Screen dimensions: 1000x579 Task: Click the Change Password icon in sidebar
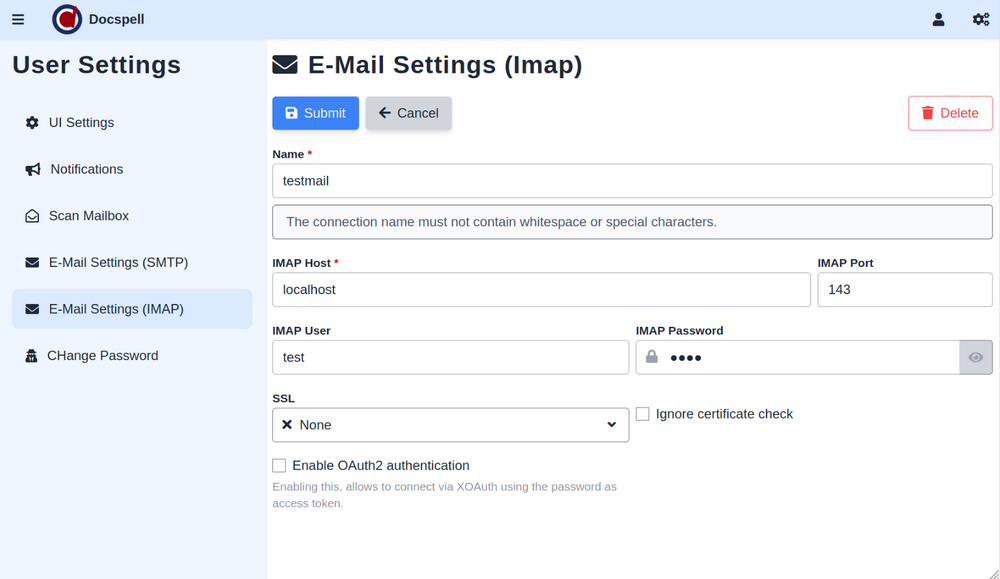pos(31,356)
